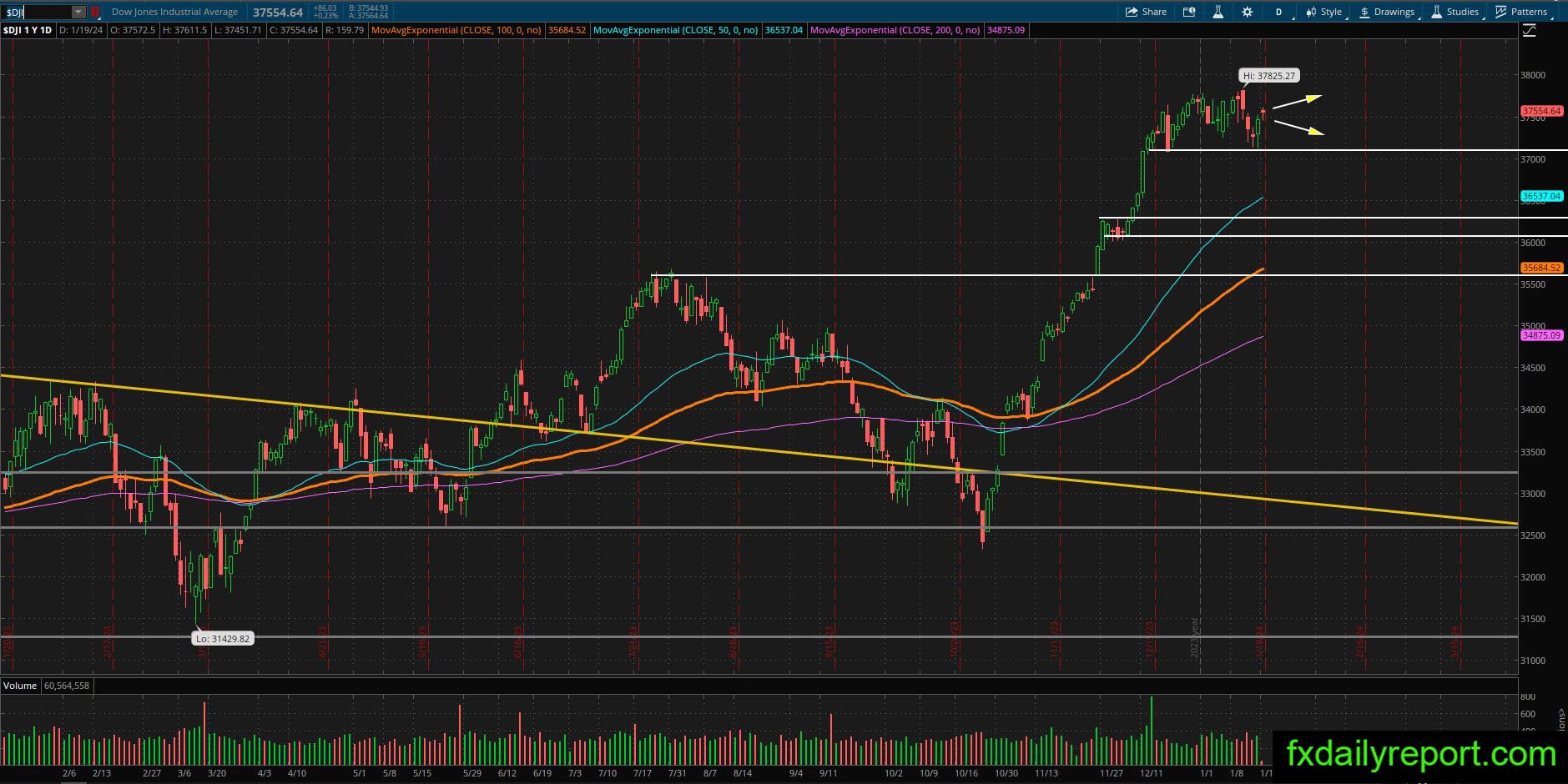Image resolution: width=1568 pixels, height=784 pixels.
Task: Click the 10/30 date on time axis
Action: (1006, 773)
